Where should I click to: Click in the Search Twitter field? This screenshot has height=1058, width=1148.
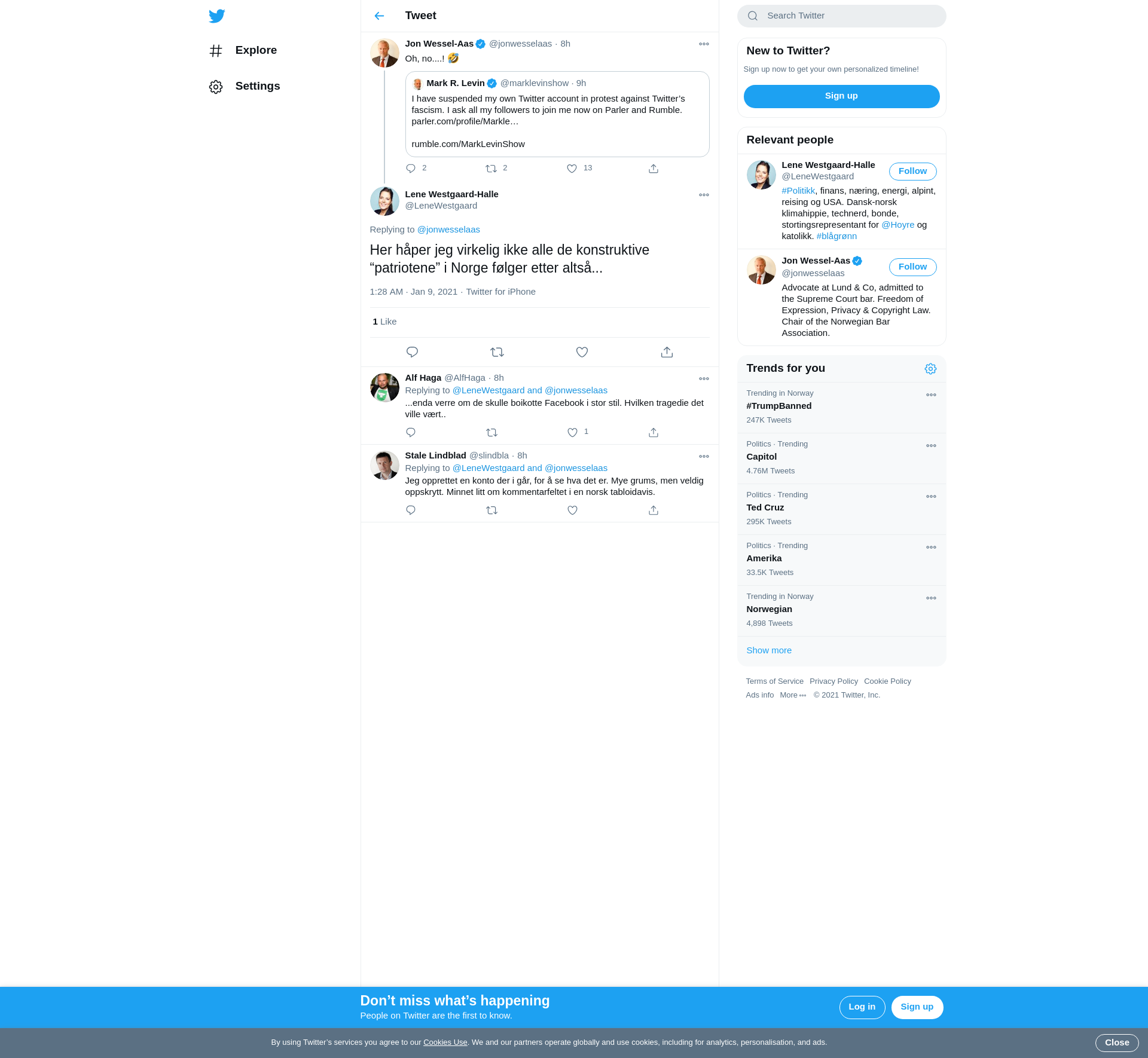841,16
